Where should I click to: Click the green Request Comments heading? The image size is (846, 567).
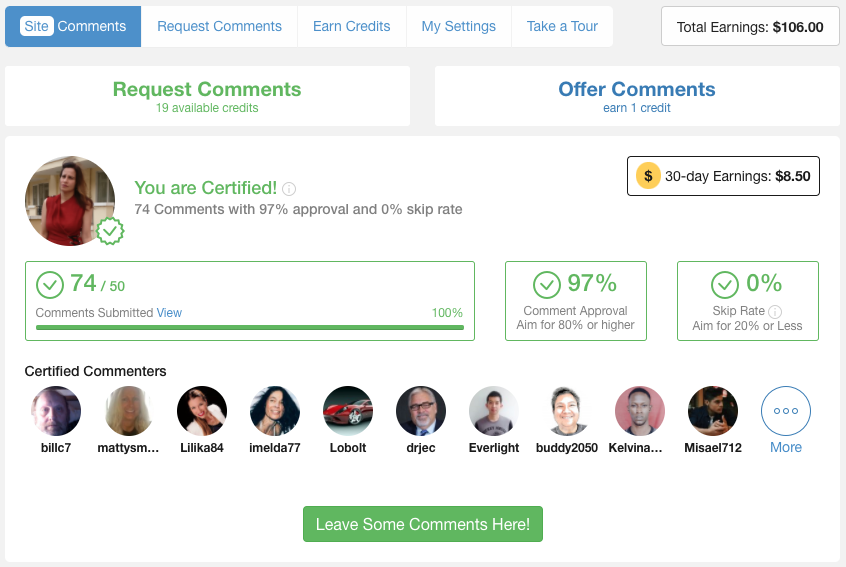(207, 90)
